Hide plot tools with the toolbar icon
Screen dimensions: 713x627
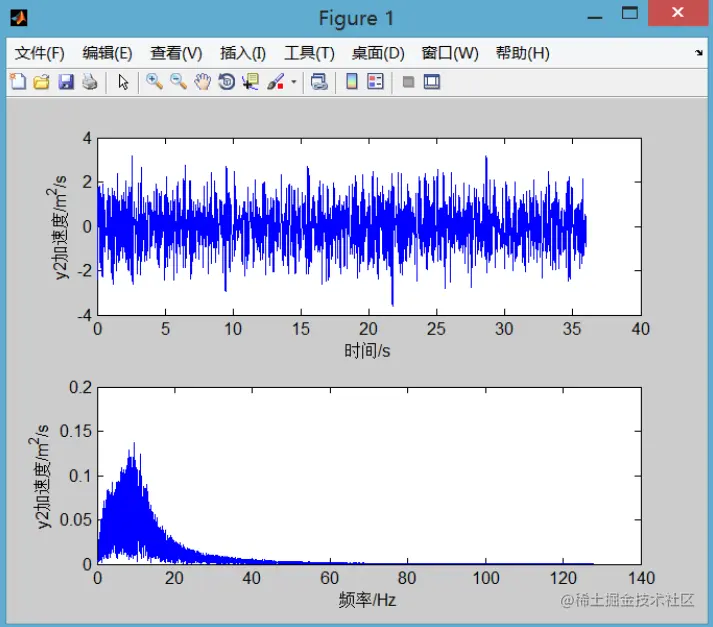click(408, 82)
